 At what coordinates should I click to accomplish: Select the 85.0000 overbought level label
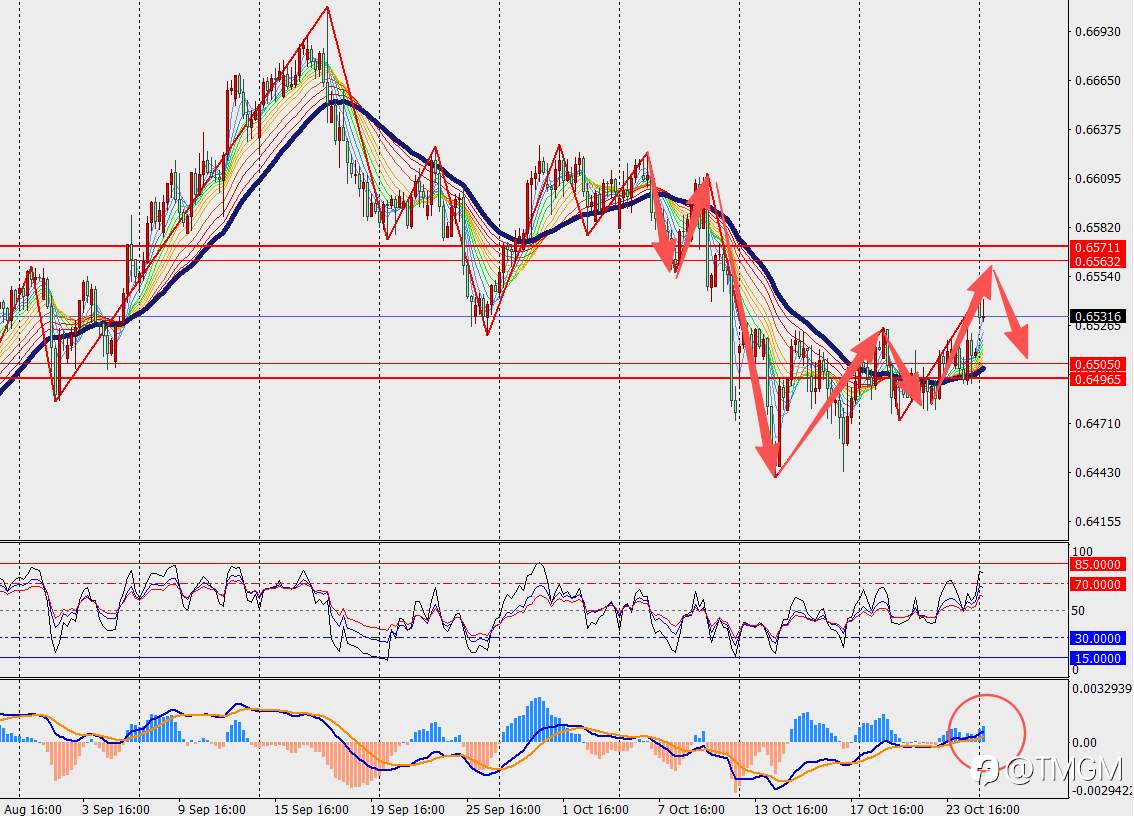(x=1097, y=564)
